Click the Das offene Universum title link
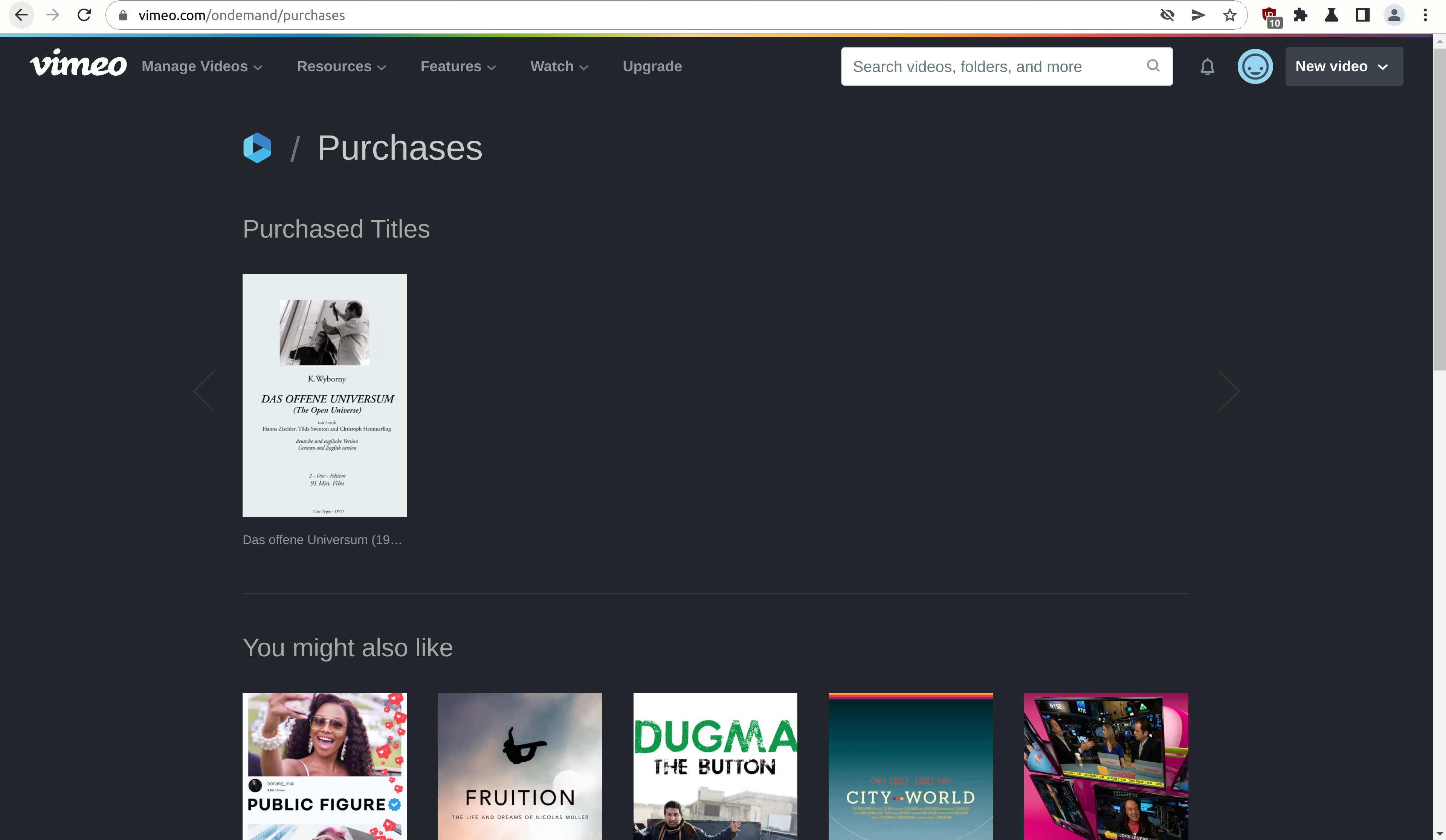 322,540
